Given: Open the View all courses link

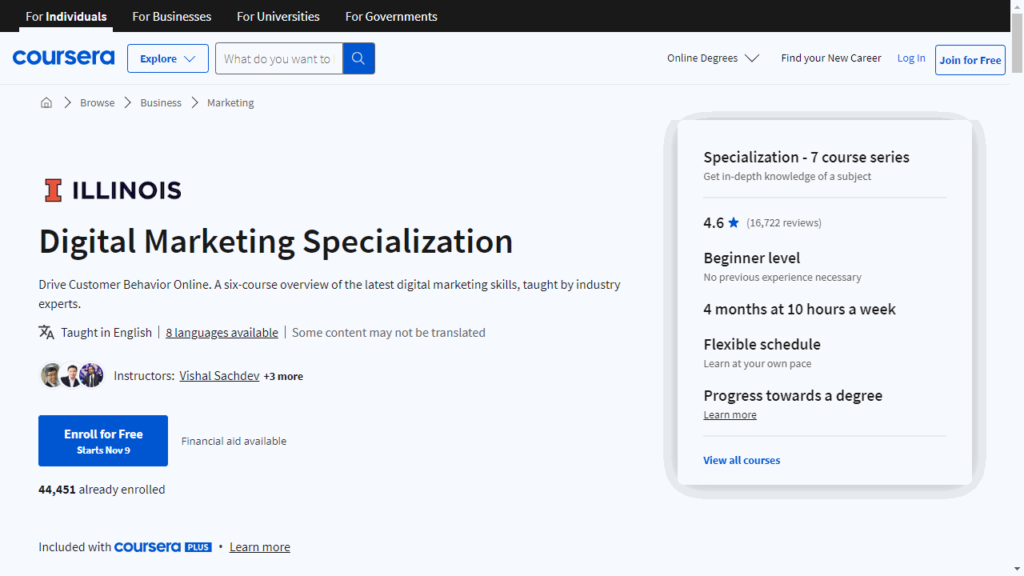Looking at the screenshot, I should 741,460.
